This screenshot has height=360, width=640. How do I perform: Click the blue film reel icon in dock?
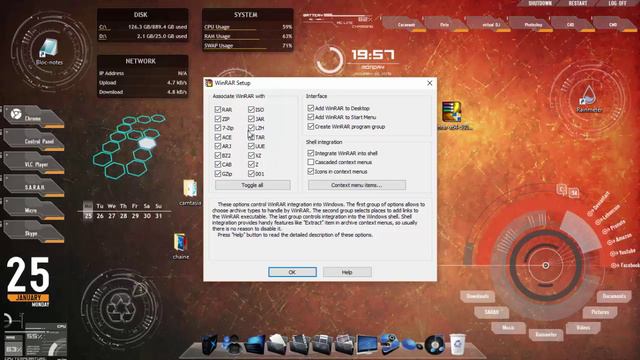pos(389,344)
